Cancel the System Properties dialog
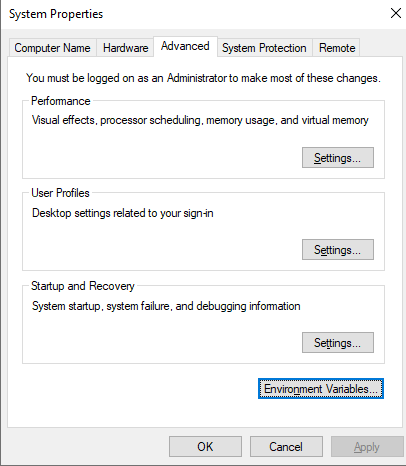The width and height of the screenshot is (406, 466). pyautogui.click(x=286, y=447)
